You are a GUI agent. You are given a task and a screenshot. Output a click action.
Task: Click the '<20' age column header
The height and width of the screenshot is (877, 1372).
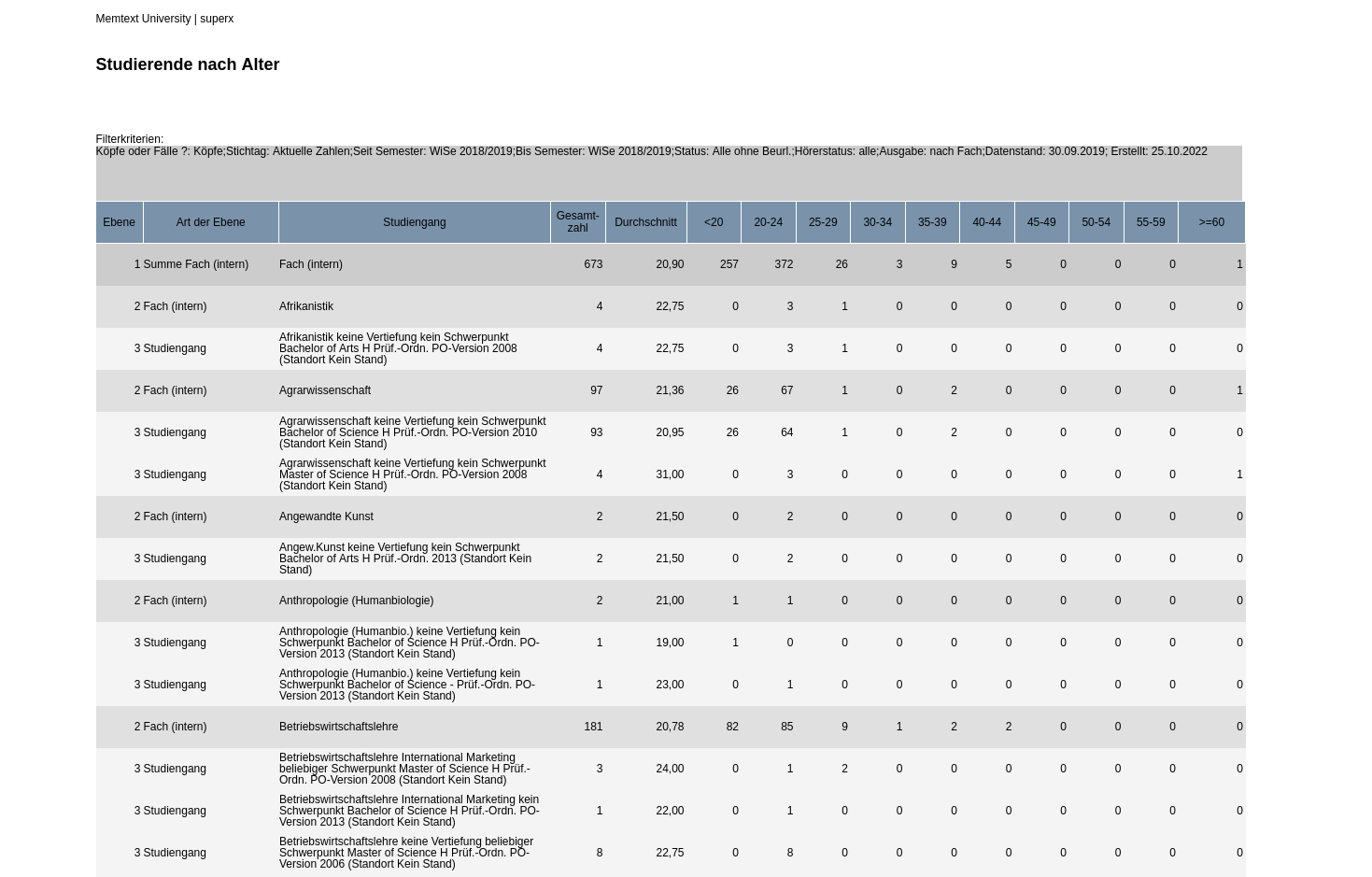pyautogui.click(x=714, y=222)
